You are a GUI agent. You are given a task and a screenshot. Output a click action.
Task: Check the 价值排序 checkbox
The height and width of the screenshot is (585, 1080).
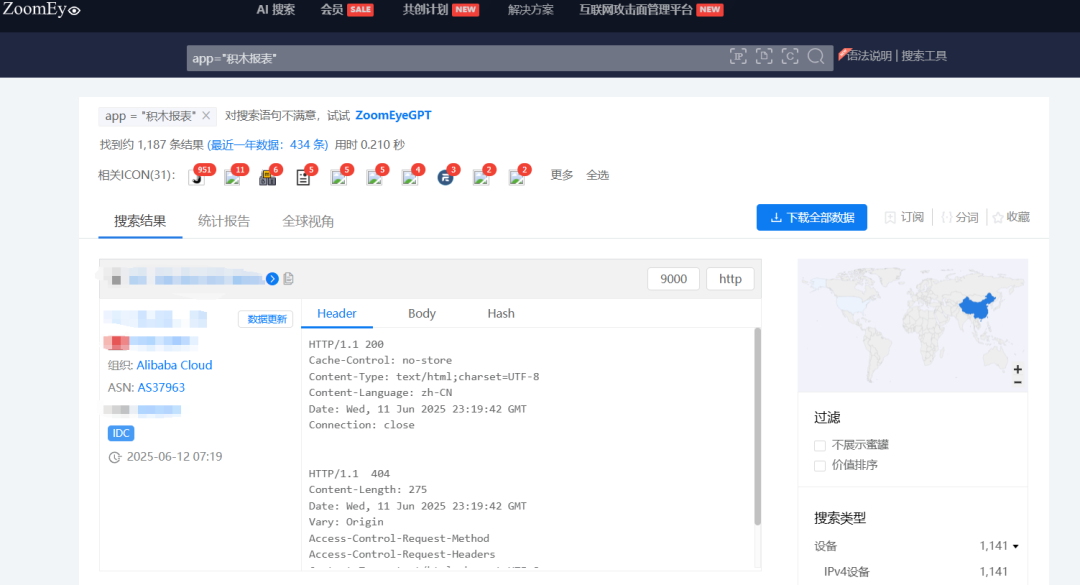pos(820,466)
